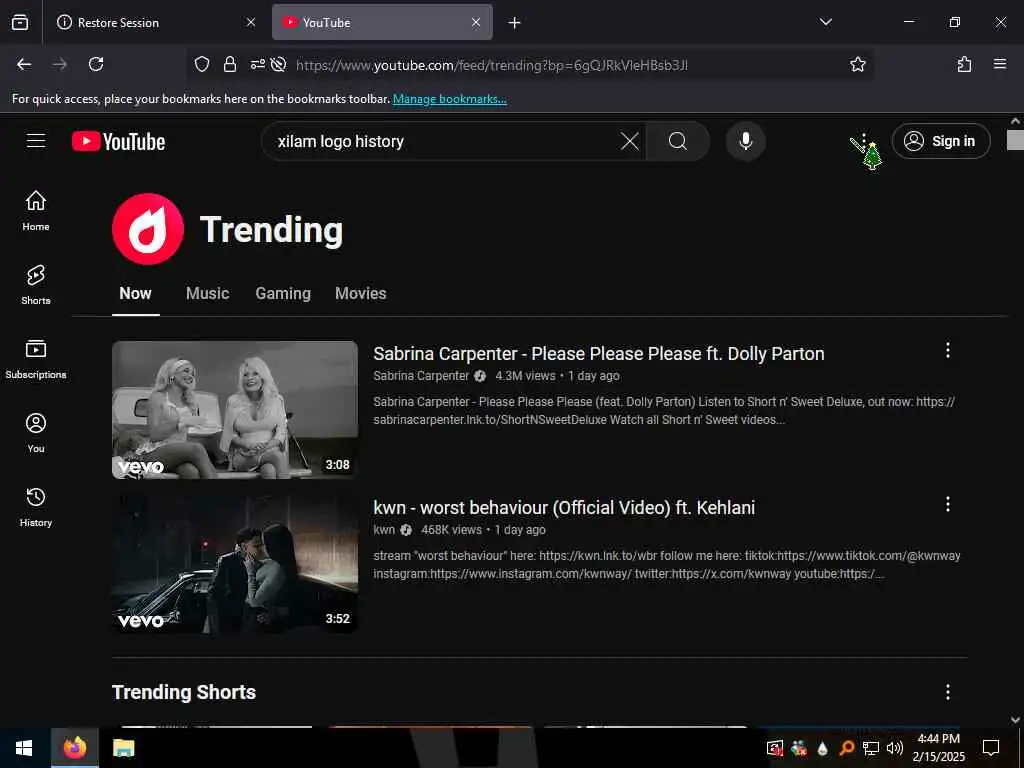This screenshot has width=1024, height=768.
Task: Open Subscriptions from the sidebar
Action: [x=36, y=359]
